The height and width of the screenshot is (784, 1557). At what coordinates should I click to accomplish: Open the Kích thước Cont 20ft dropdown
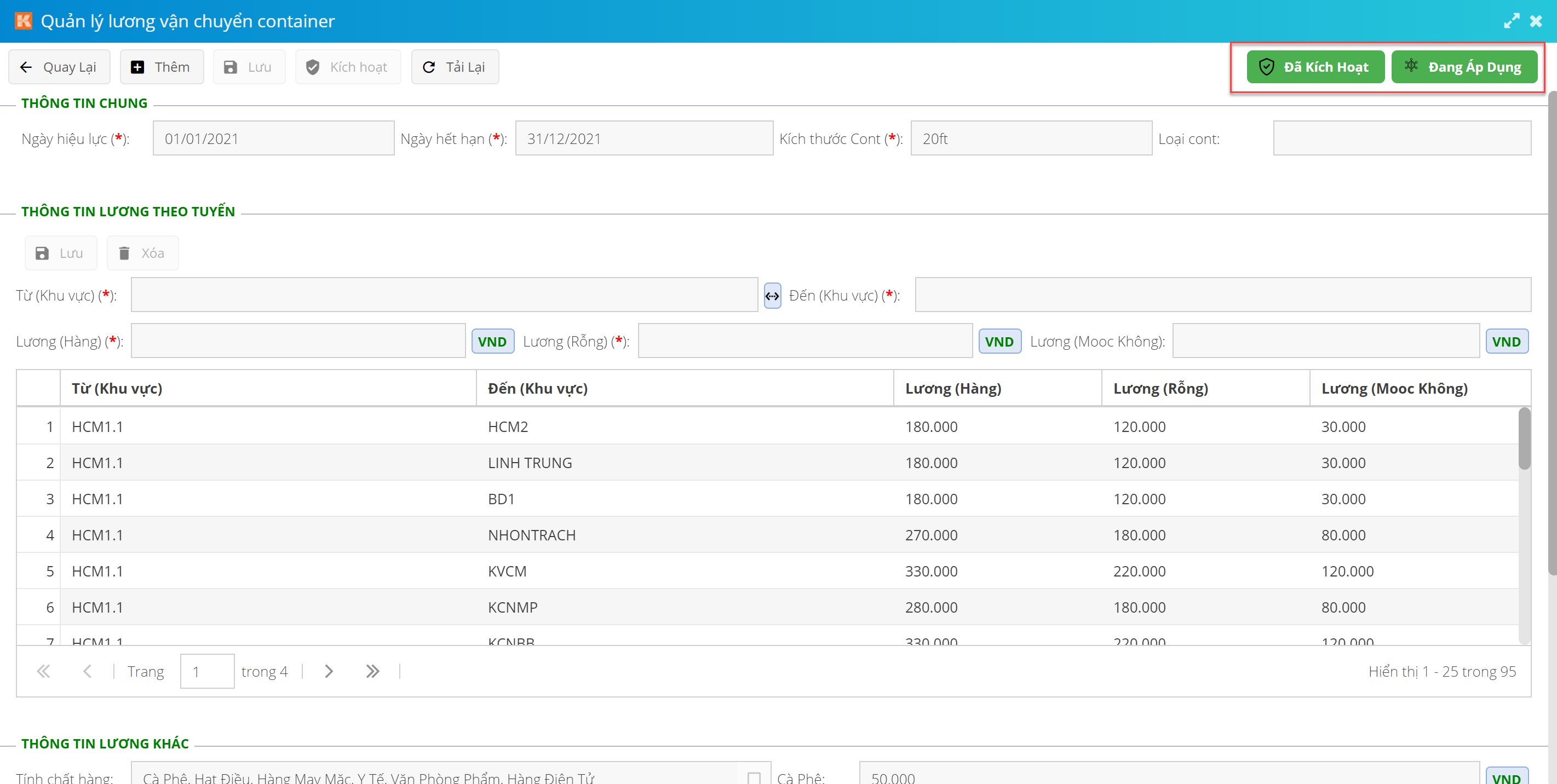[1031, 139]
